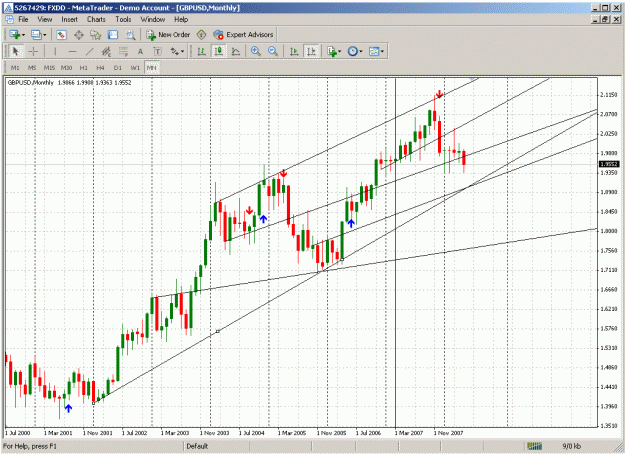Switch chart to Line Chart style

click(x=236, y=51)
